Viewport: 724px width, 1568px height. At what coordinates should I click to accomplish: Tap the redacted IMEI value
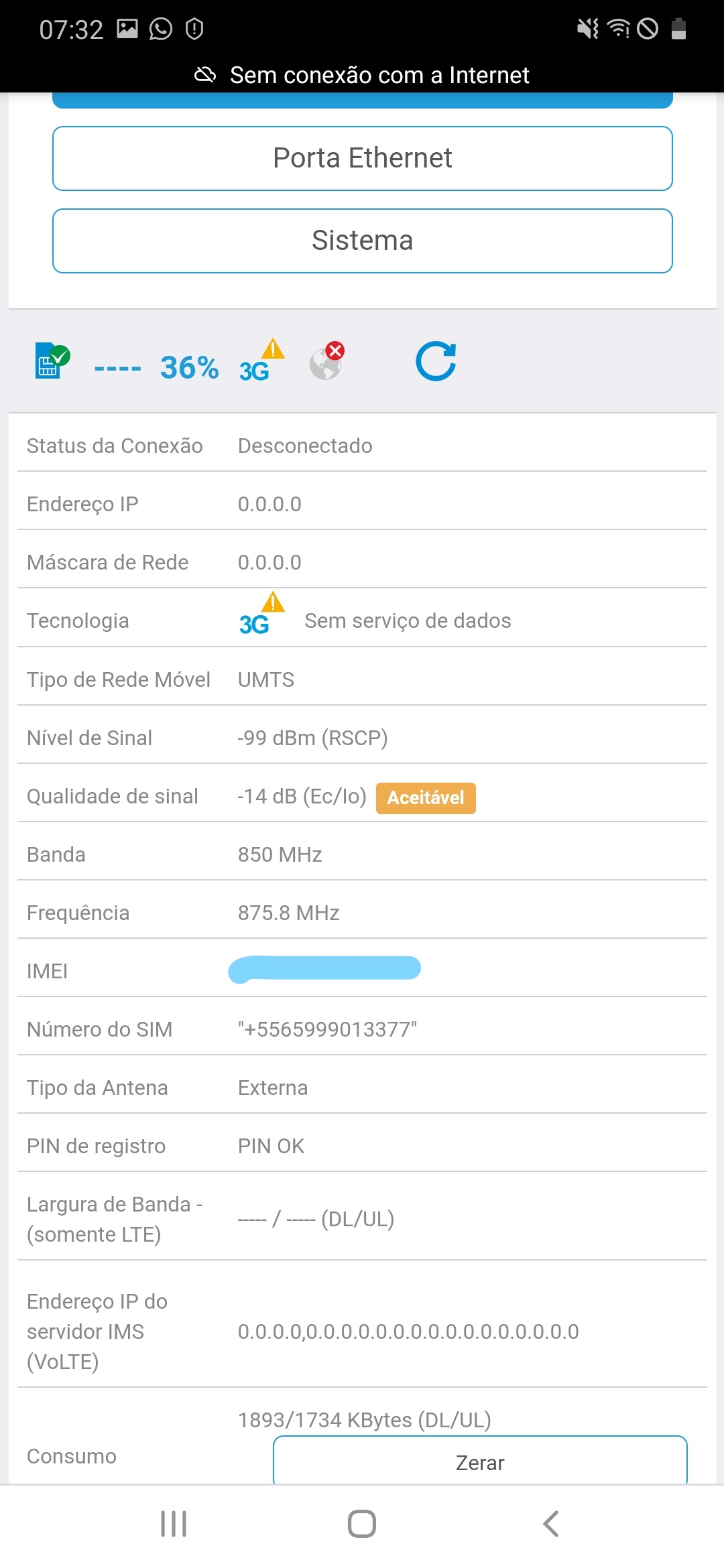point(324,970)
